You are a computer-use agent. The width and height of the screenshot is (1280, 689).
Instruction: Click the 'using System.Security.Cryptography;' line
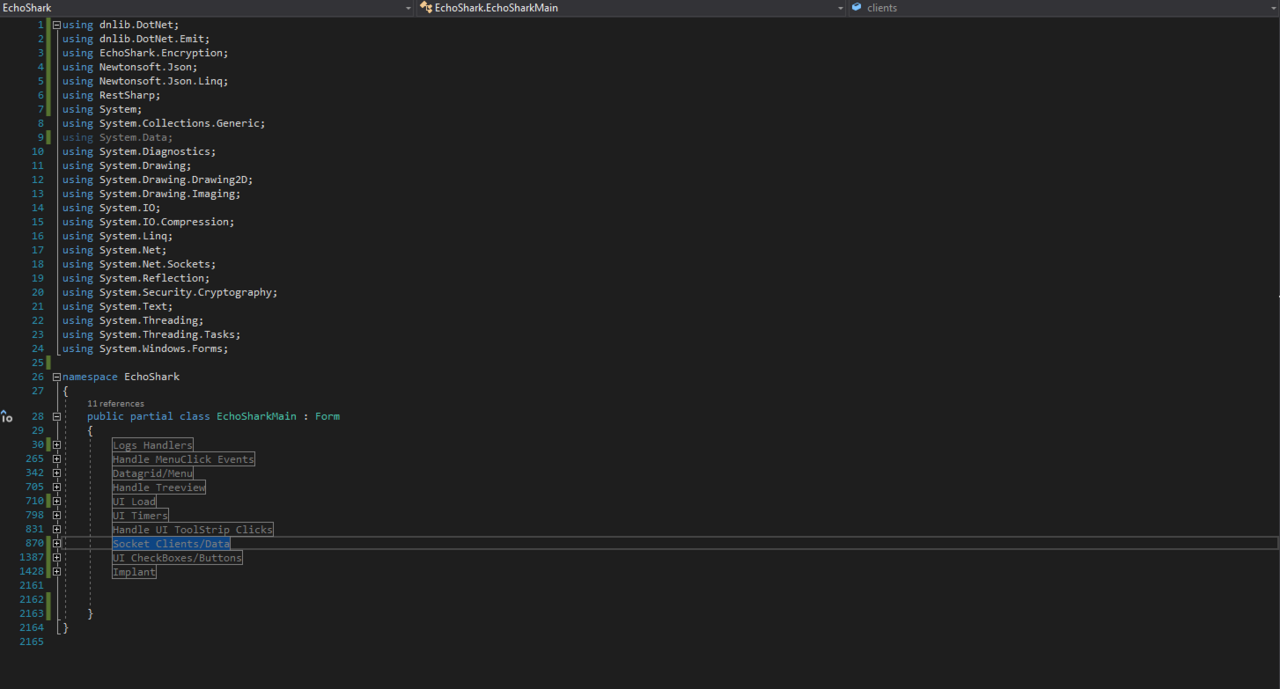tap(170, 292)
